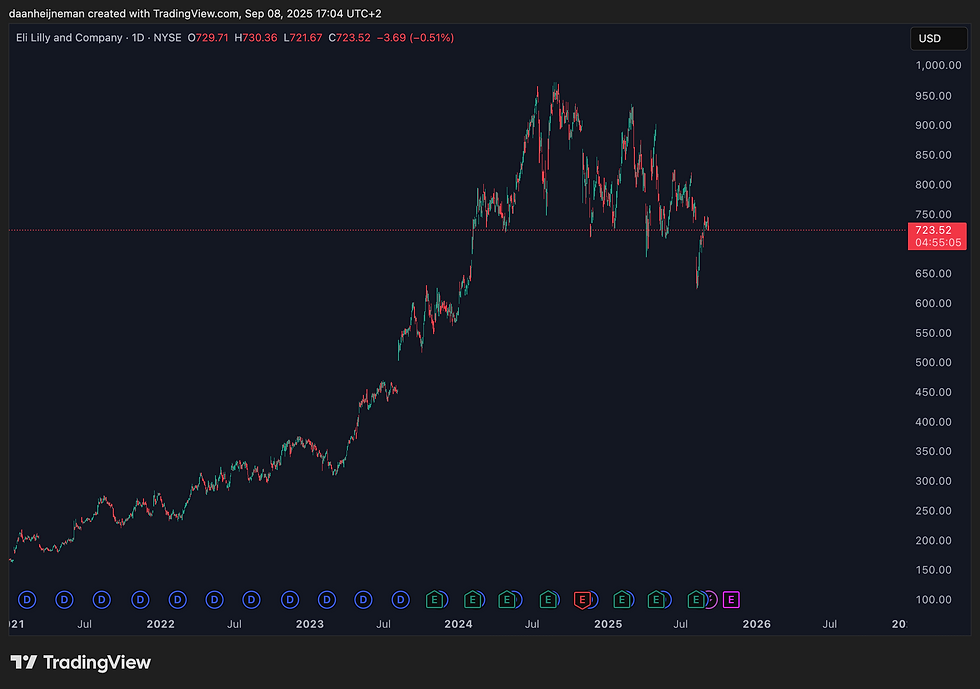980x689 pixels.
Task: Click the bar countdown 04:55:05
Action: pyautogui.click(x=938, y=243)
